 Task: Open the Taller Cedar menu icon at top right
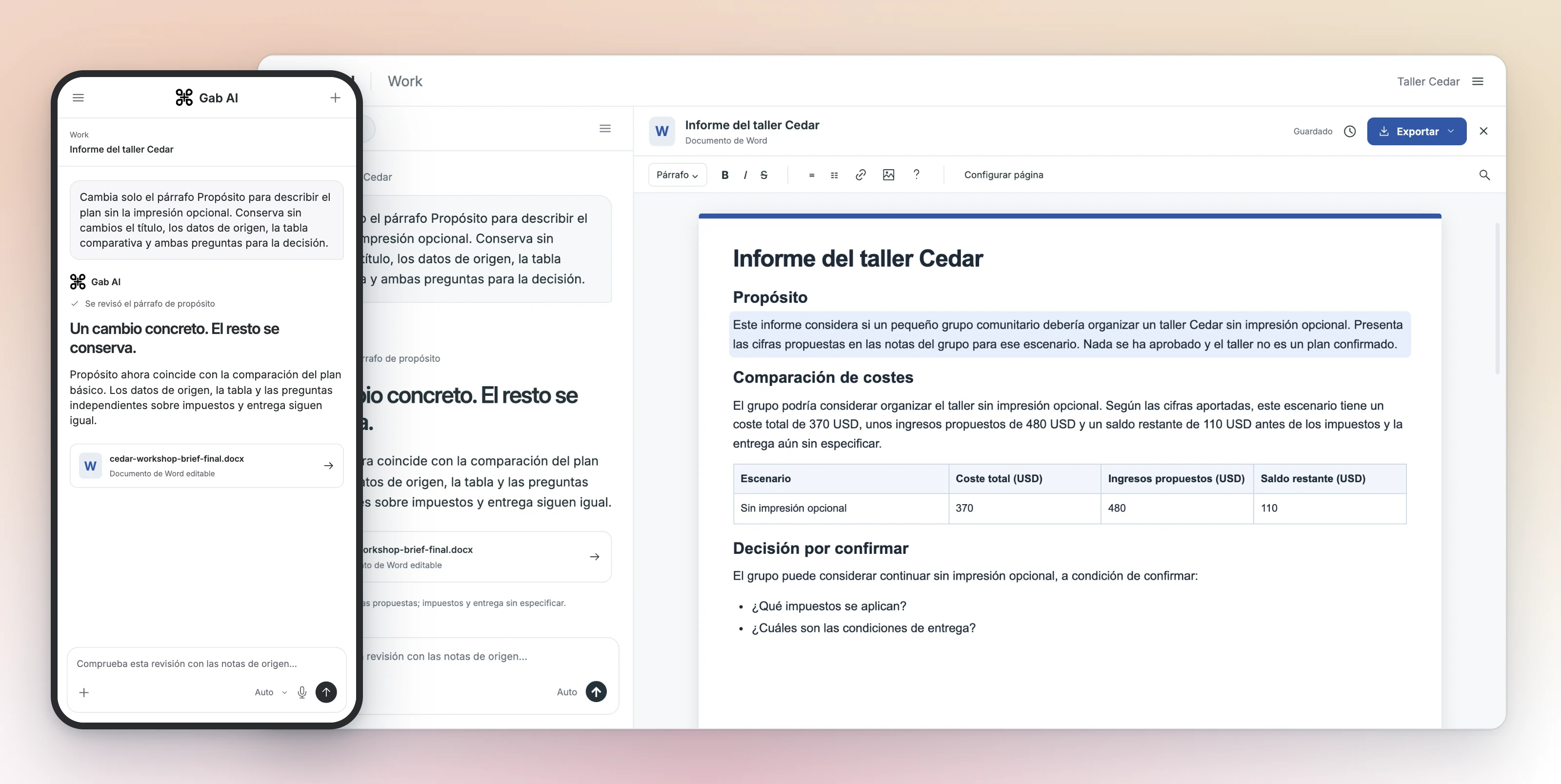point(1478,81)
